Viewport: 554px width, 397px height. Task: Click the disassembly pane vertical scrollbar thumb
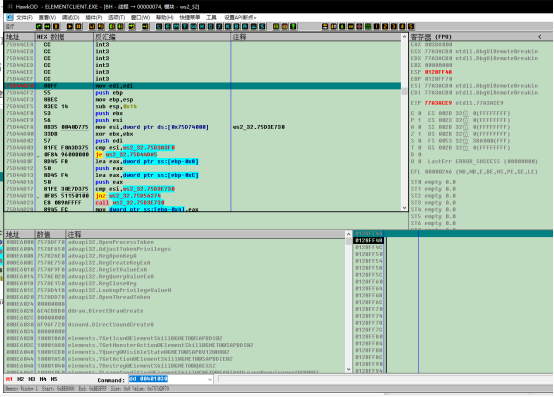tap(404, 91)
